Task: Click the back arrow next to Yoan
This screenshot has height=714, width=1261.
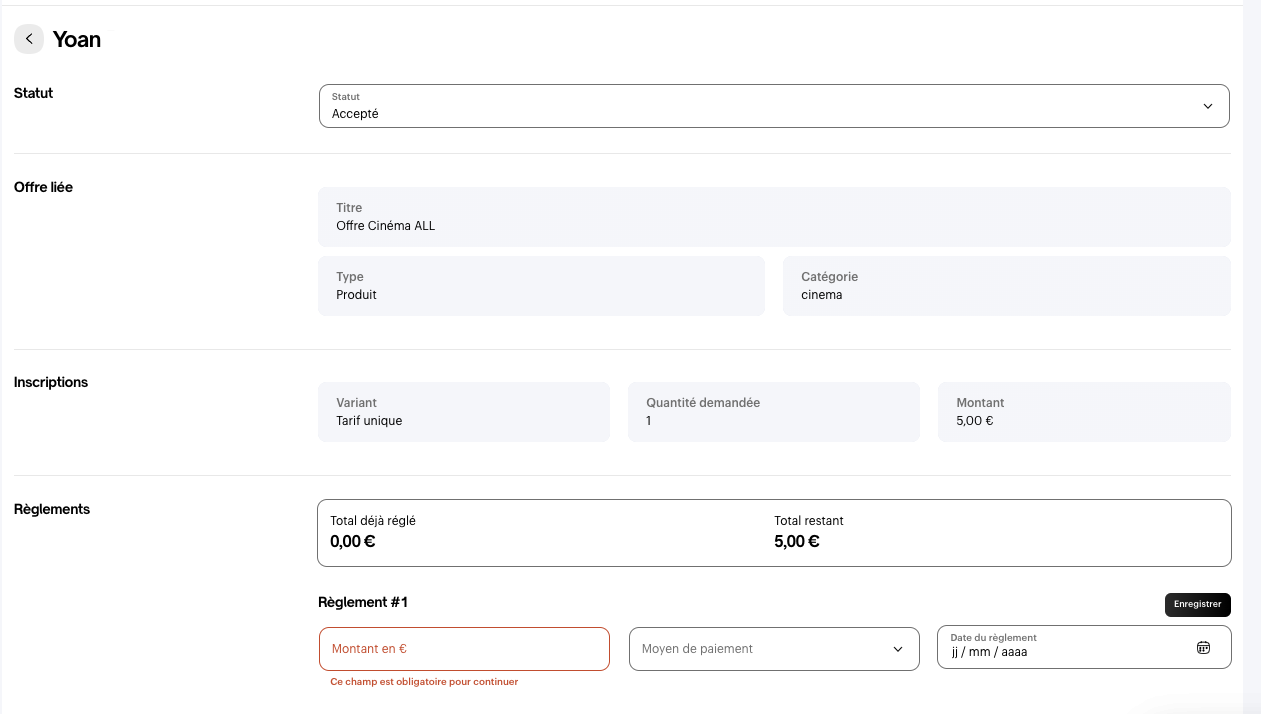Action: [x=29, y=39]
